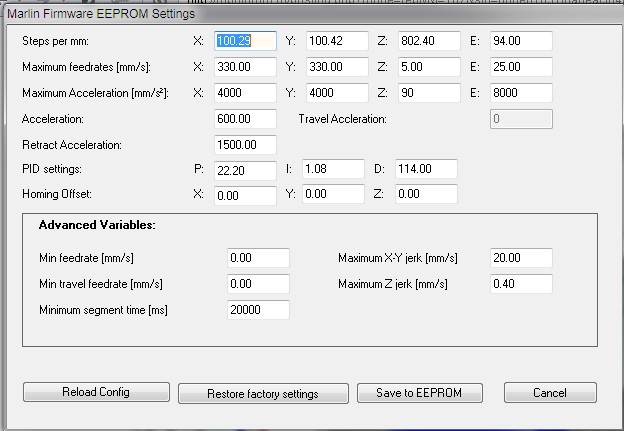This screenshot has width=624, height=431.
Task: Click the PID D value field
Action: [426, 169]
